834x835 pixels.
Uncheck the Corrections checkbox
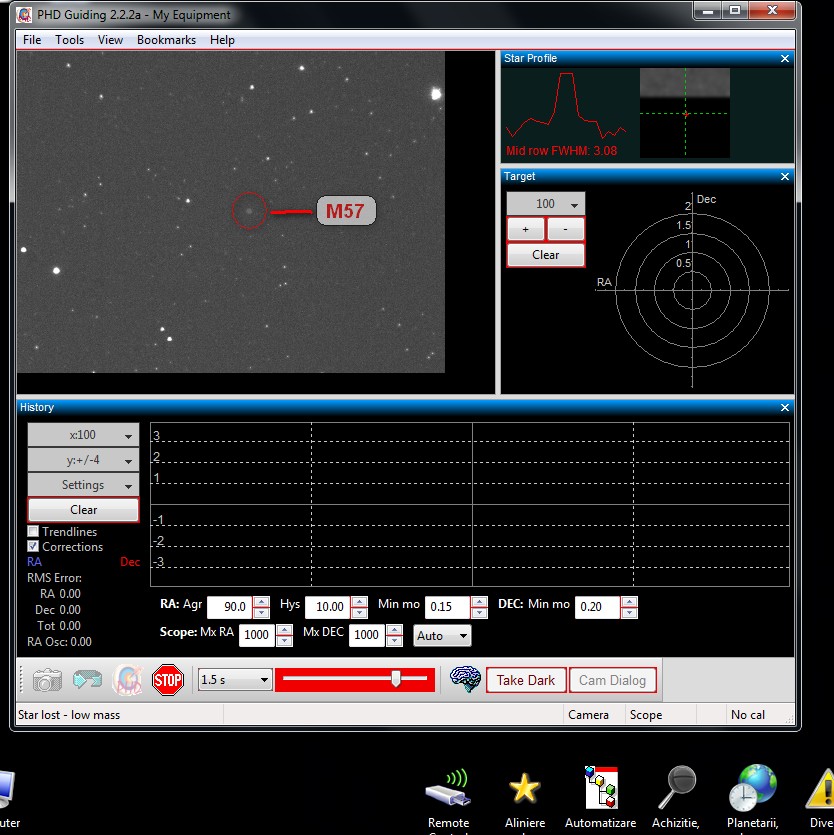pos(33,546)
